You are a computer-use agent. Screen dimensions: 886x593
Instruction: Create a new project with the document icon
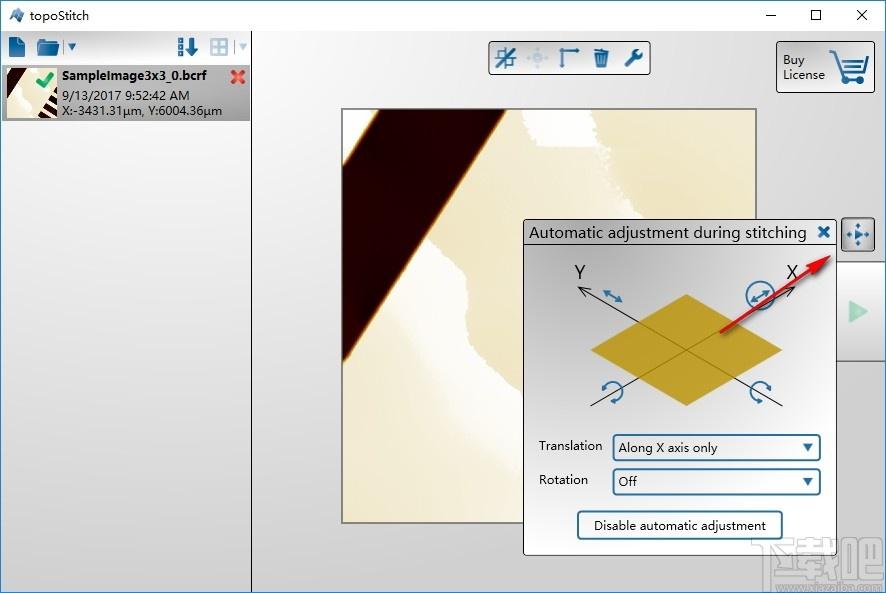(x=17, y=47)
